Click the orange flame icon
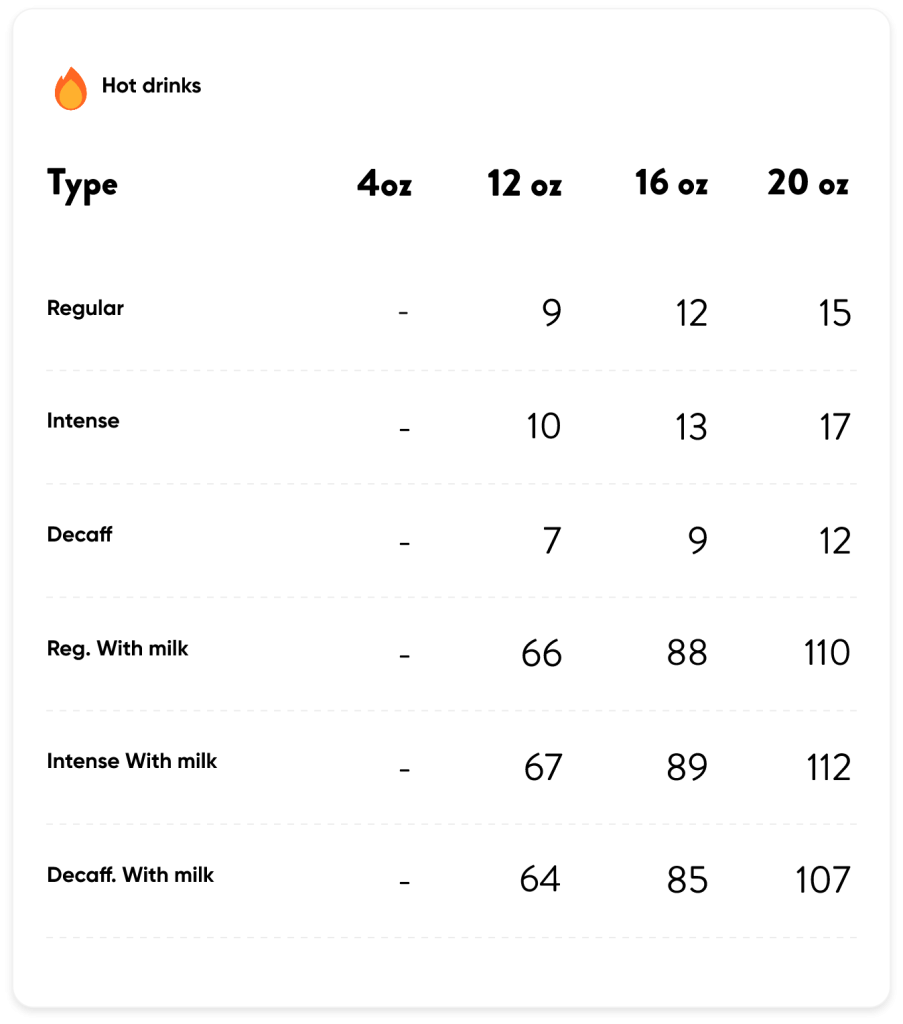The width and height of the screenshot is (903, 1024). click(x=71, y=88)
